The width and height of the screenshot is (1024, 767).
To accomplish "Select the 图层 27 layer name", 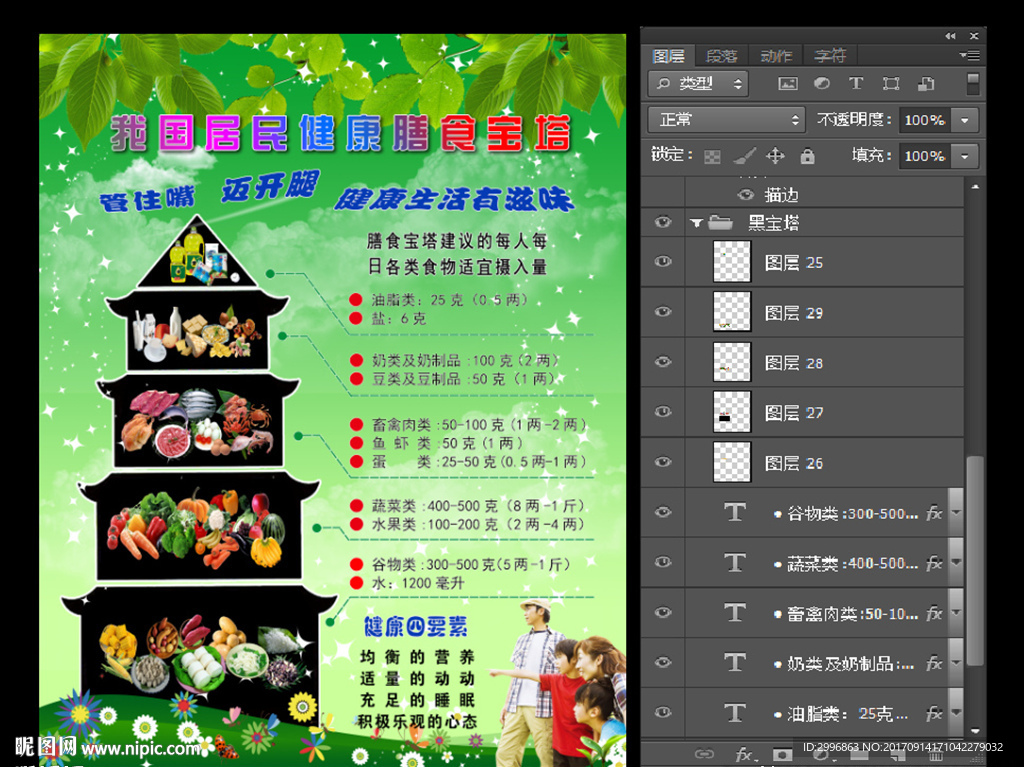I will click(x=793, y=413).
